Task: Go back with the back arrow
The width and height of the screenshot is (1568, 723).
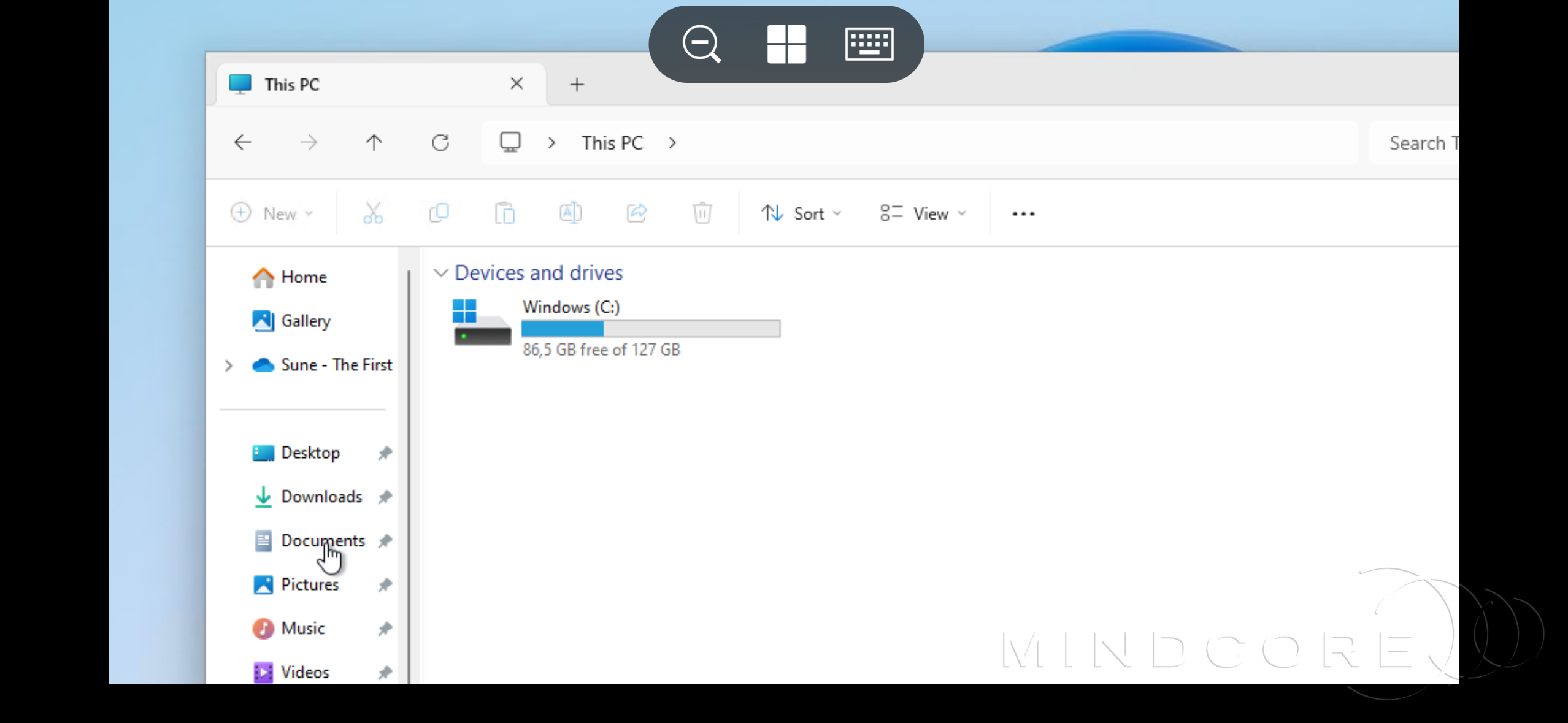Action: [243, 143]
